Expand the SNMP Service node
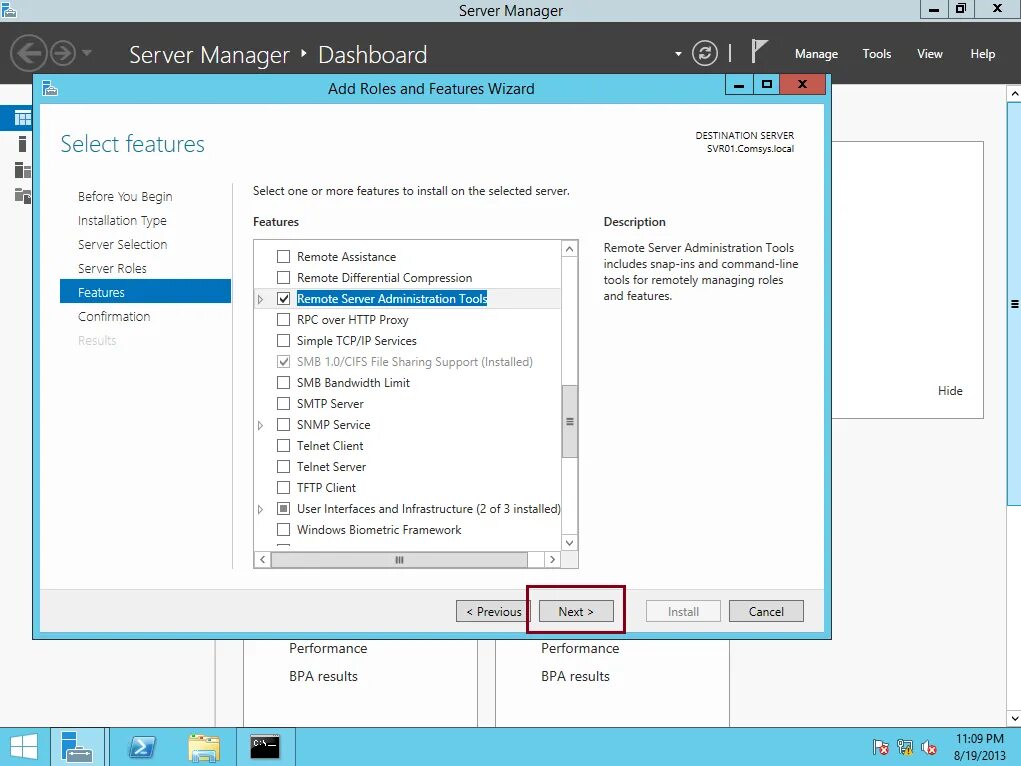The width and height of the screenshot is (1021, 766). click(x=260, y=425)
